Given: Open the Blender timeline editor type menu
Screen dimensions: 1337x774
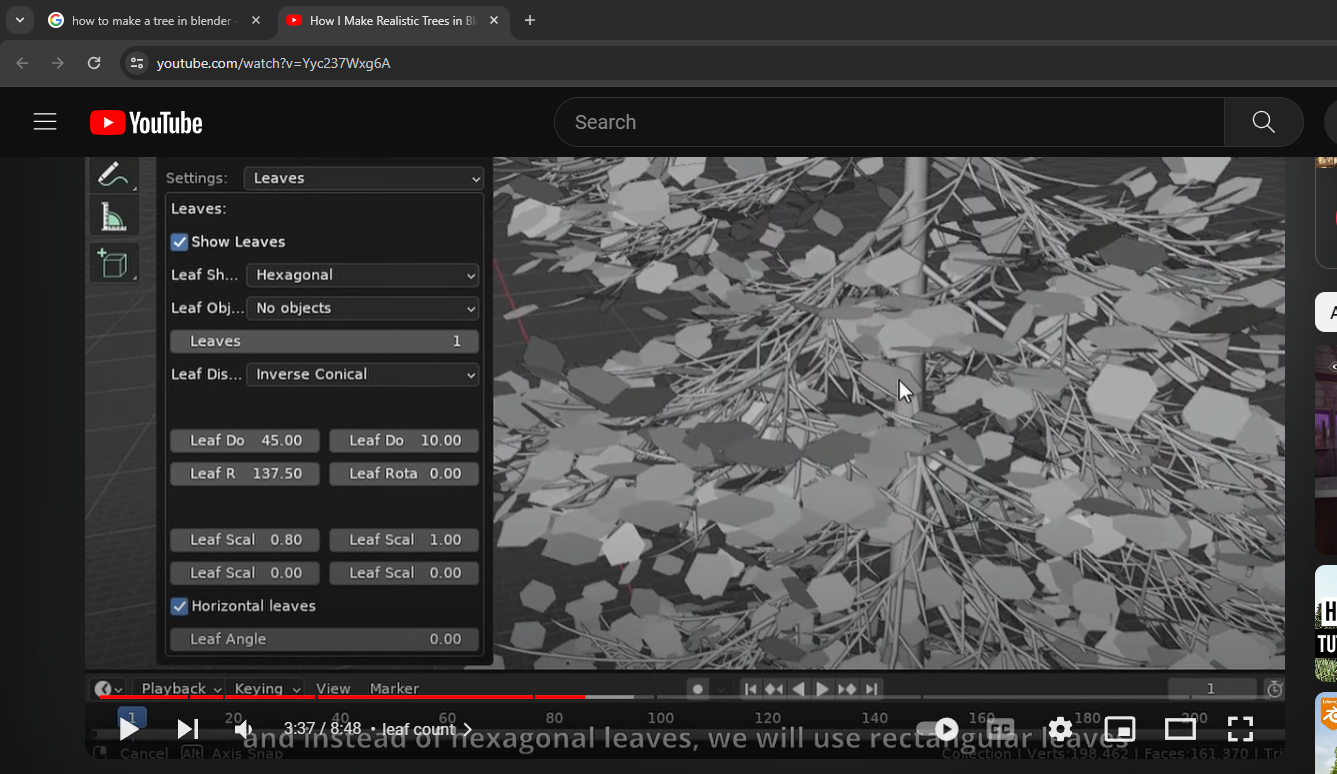Looking at the screenshot, I should coord(109,688).
